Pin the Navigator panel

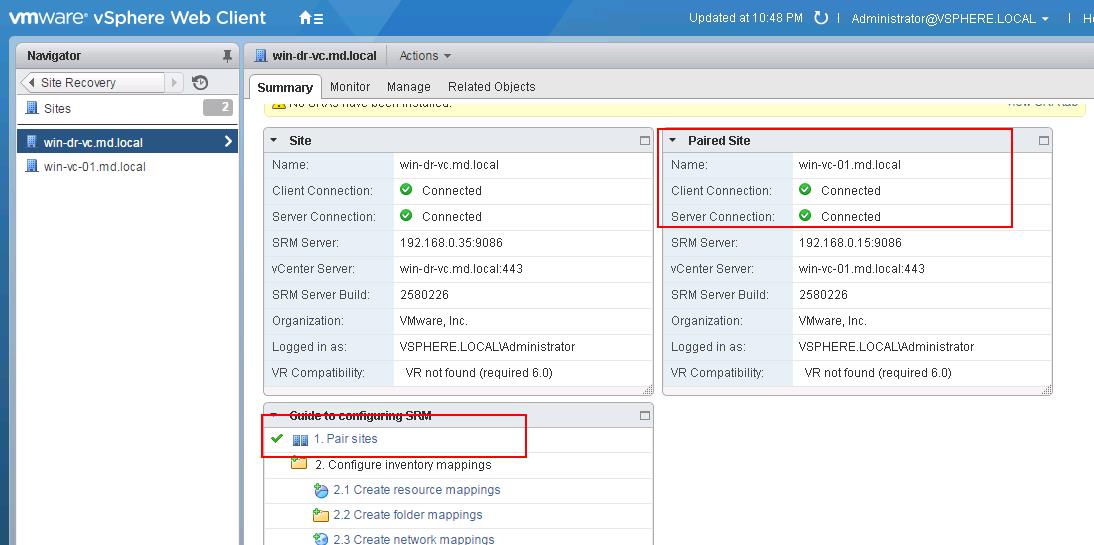pyautogui.click(x=227, y=56)
